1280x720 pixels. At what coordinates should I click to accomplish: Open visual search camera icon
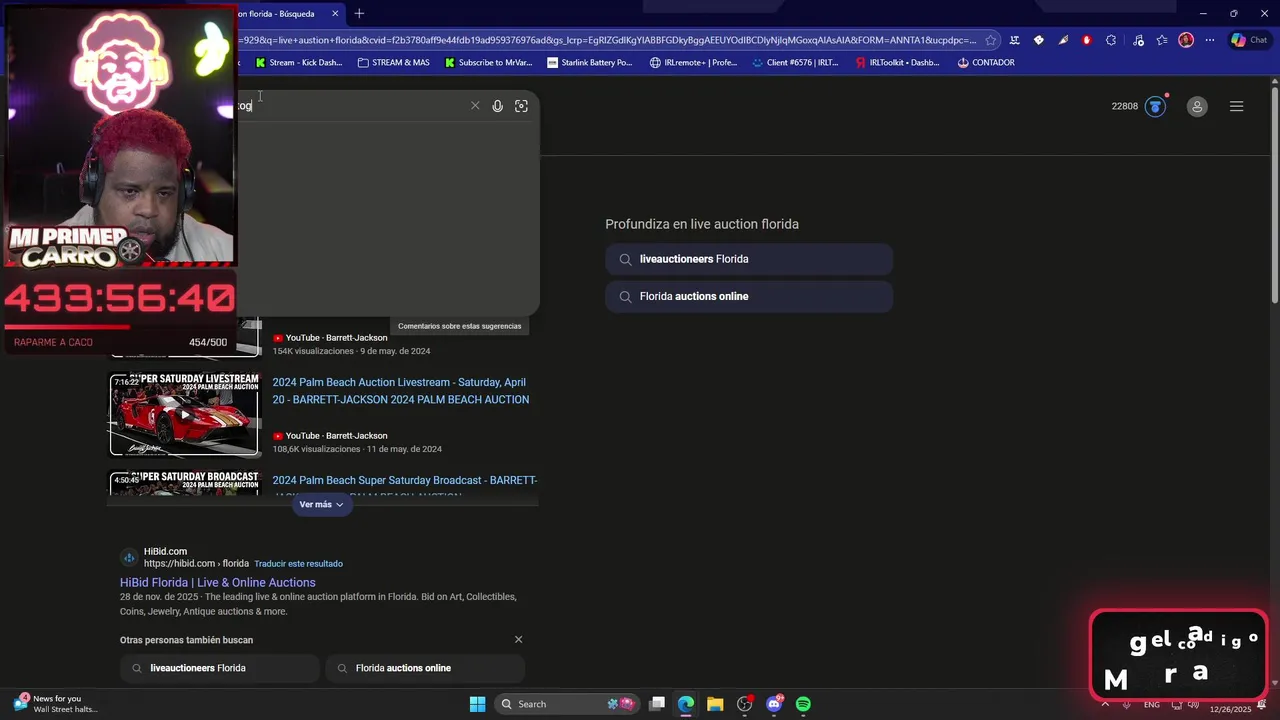(521, 106)
